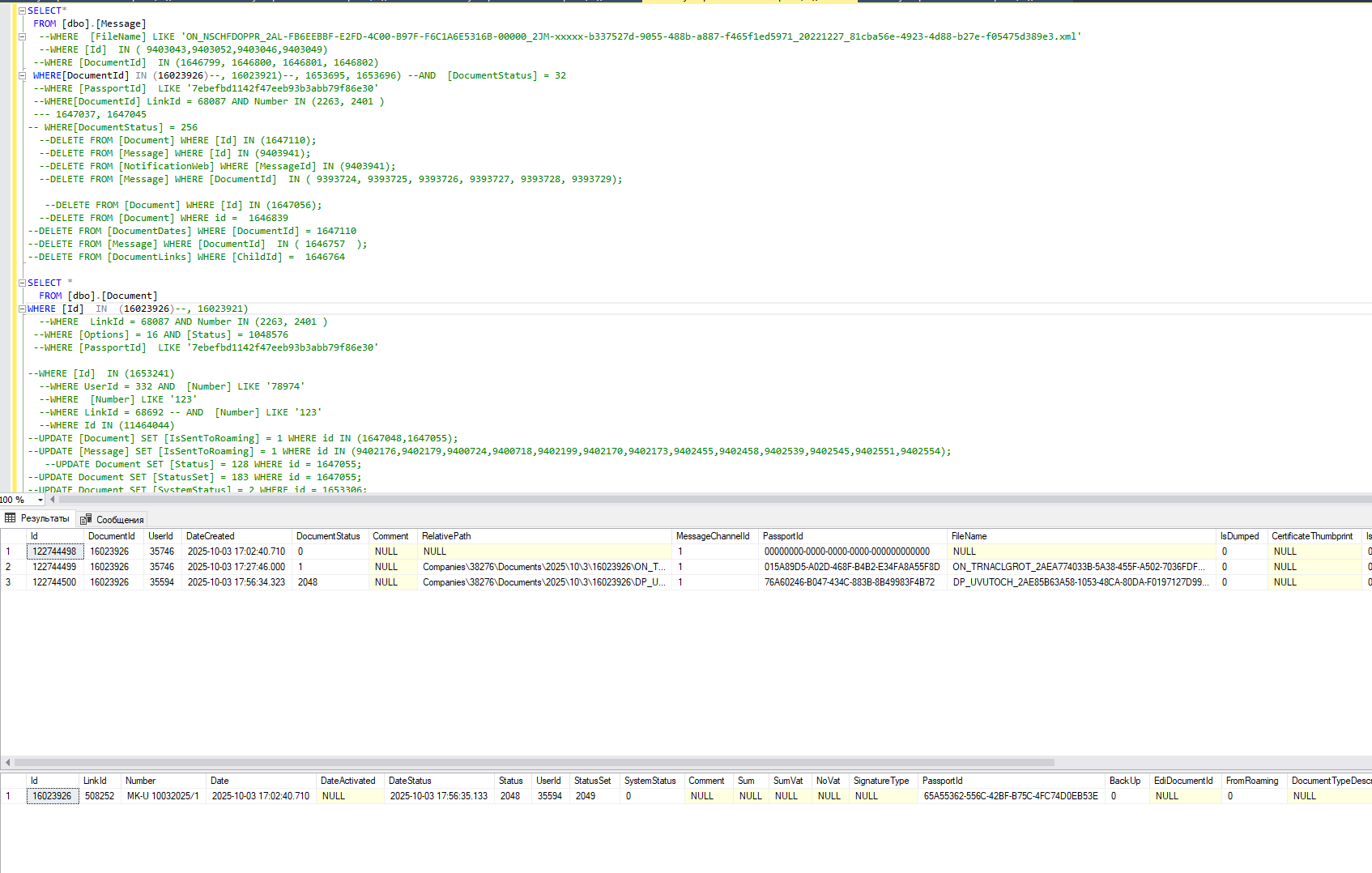Collapse the FileName WHERE comment outline block
Image resolution: width=1372 pixels, height=873 pixels.
coord(22,36)
